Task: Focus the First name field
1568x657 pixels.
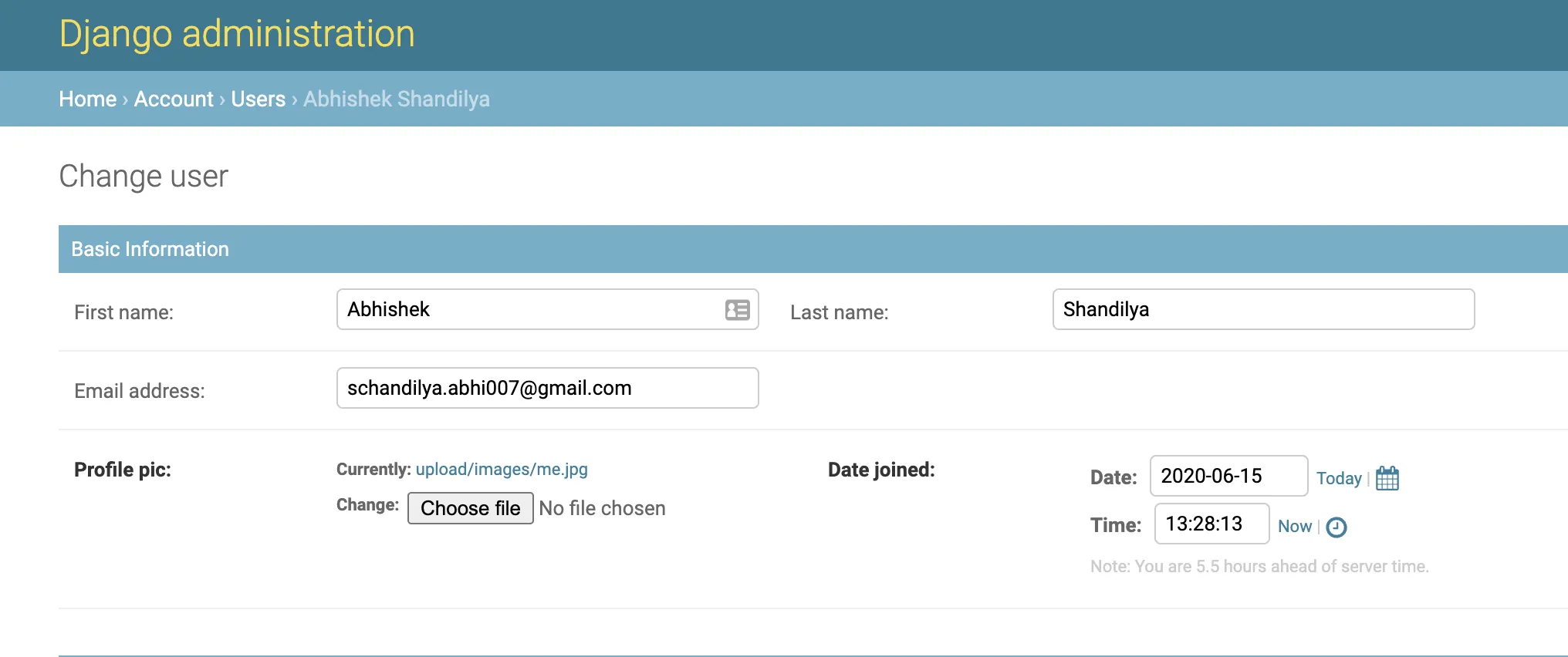Action: (x=548, y=309)
